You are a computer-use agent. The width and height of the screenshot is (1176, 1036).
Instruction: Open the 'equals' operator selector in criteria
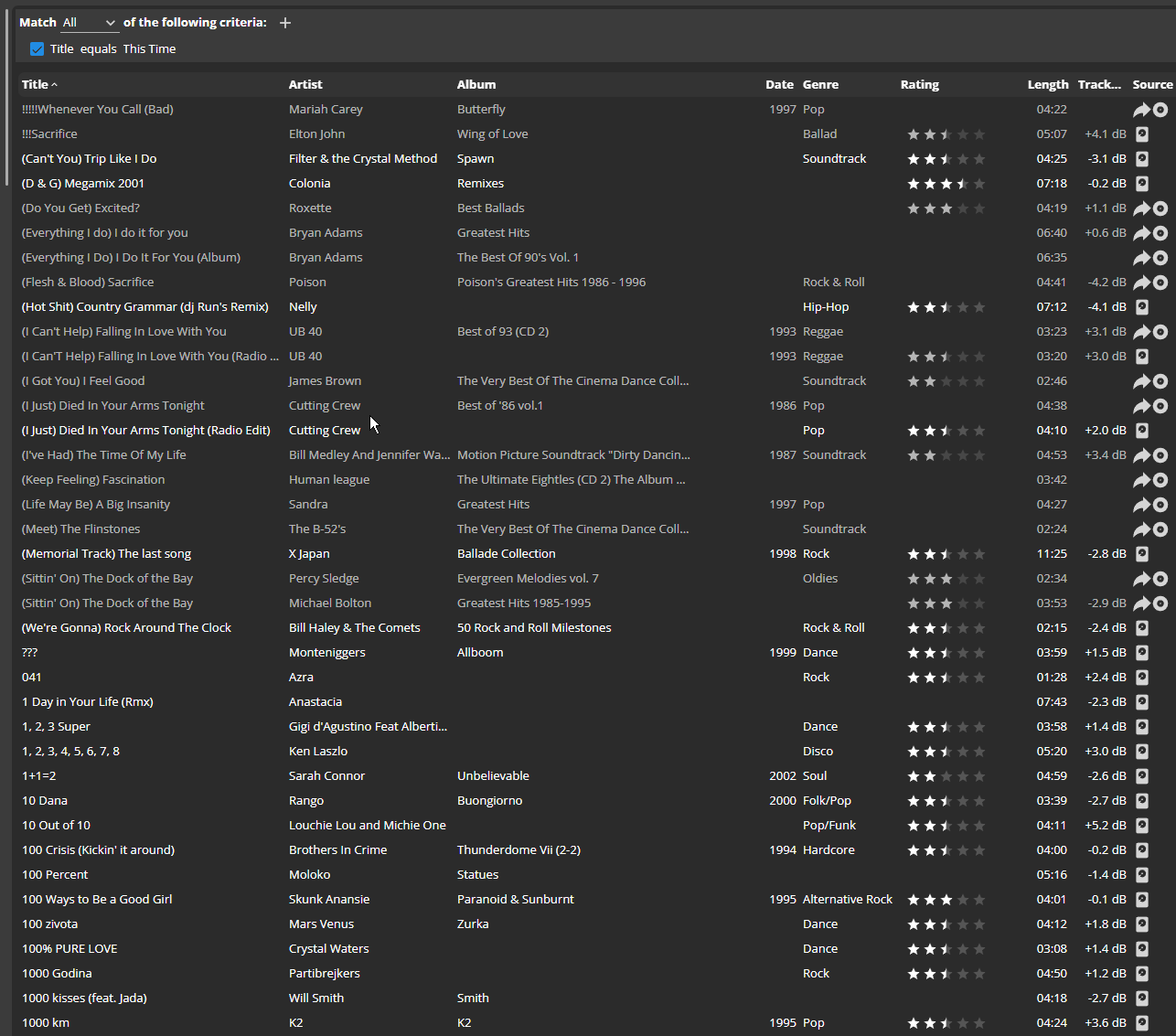pos(98,49)
